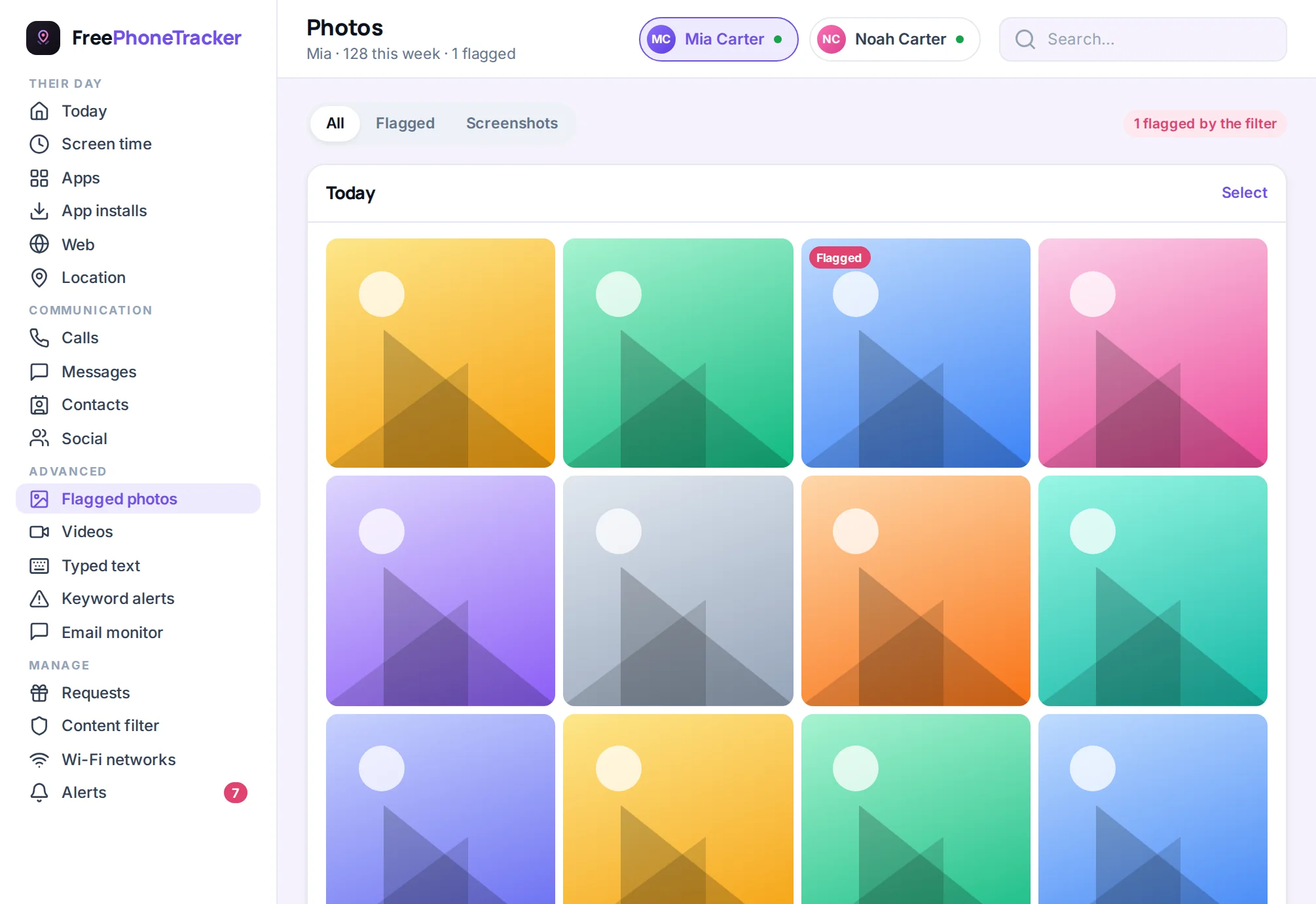Click the Requests gift icon

click(x=39, y=693)
